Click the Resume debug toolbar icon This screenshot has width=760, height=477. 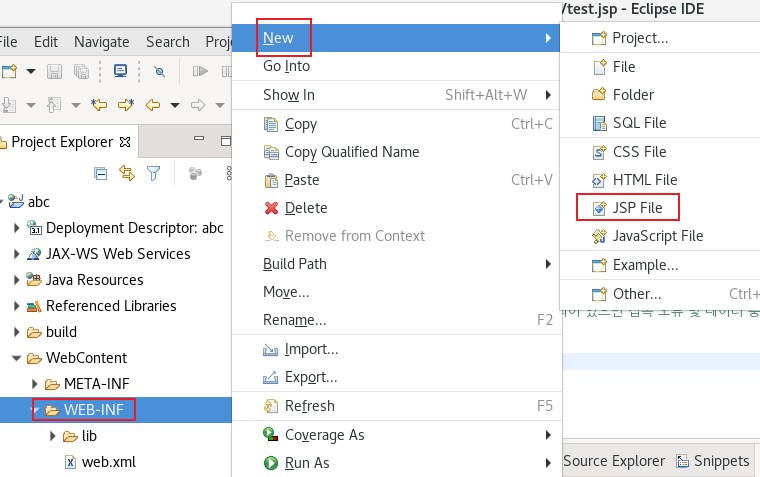tap(200, 72)
